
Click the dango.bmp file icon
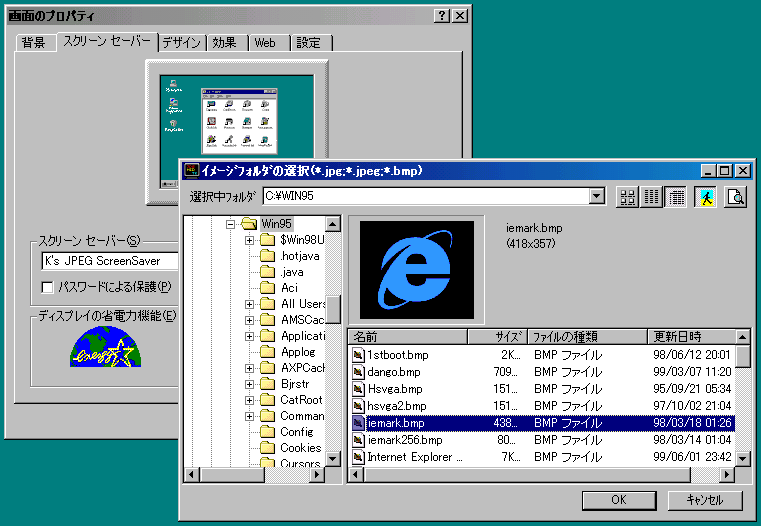[x=358, y=372]
